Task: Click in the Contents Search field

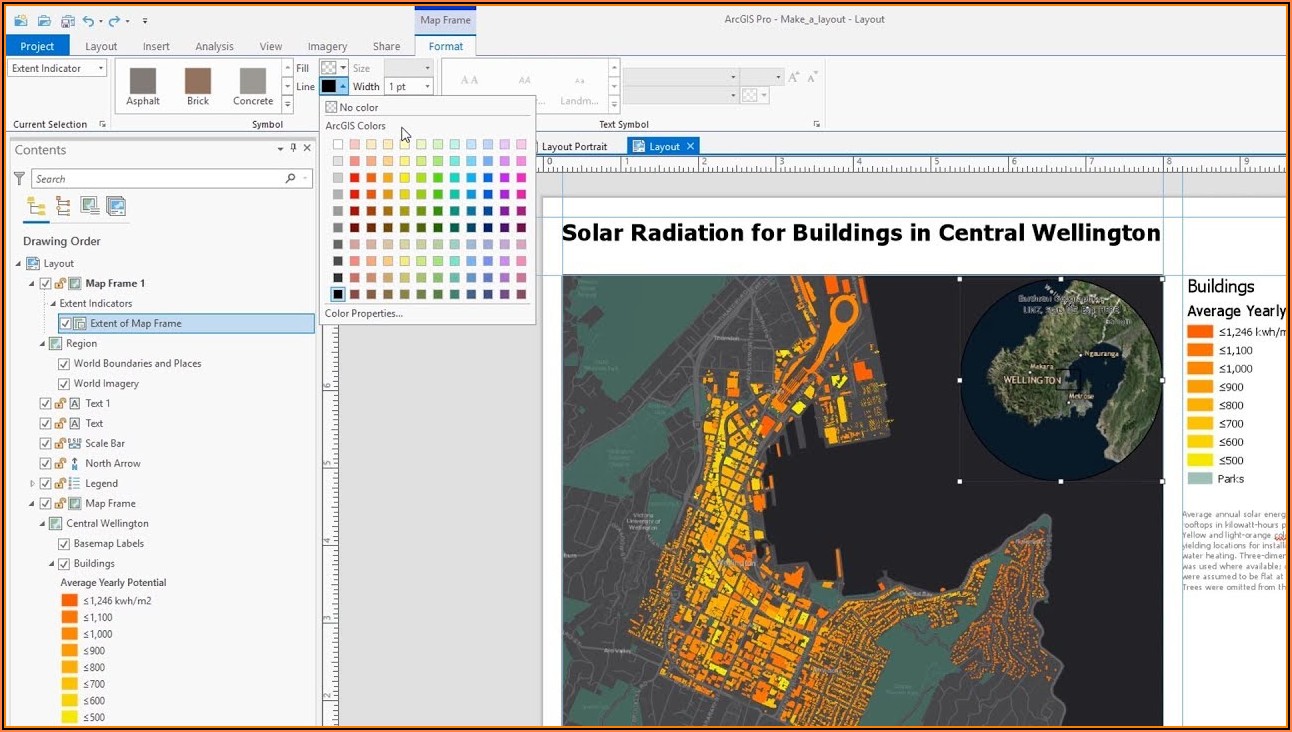Action: tap(160, 179)
